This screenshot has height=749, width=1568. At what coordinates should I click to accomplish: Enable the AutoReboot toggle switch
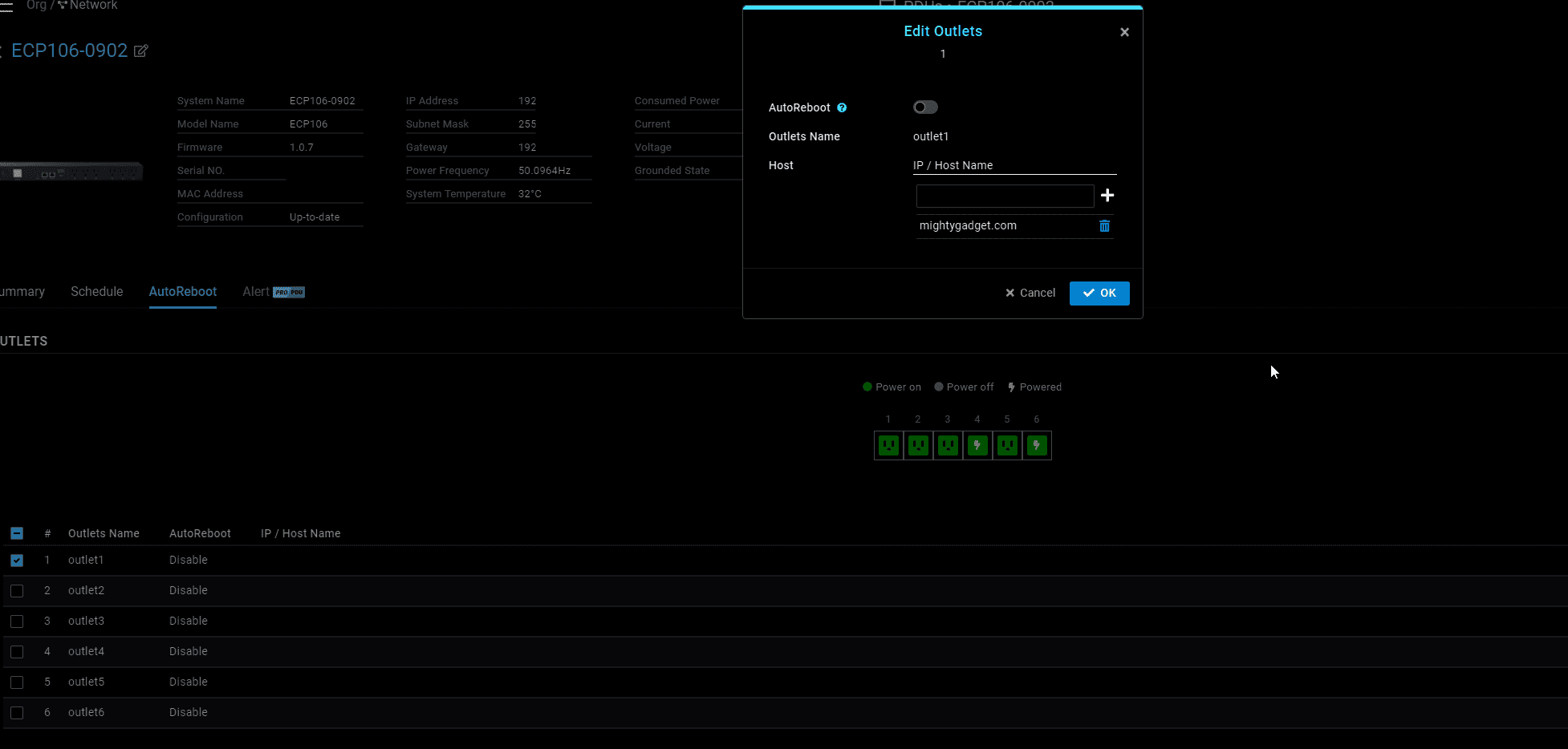(x=925, y=107)
